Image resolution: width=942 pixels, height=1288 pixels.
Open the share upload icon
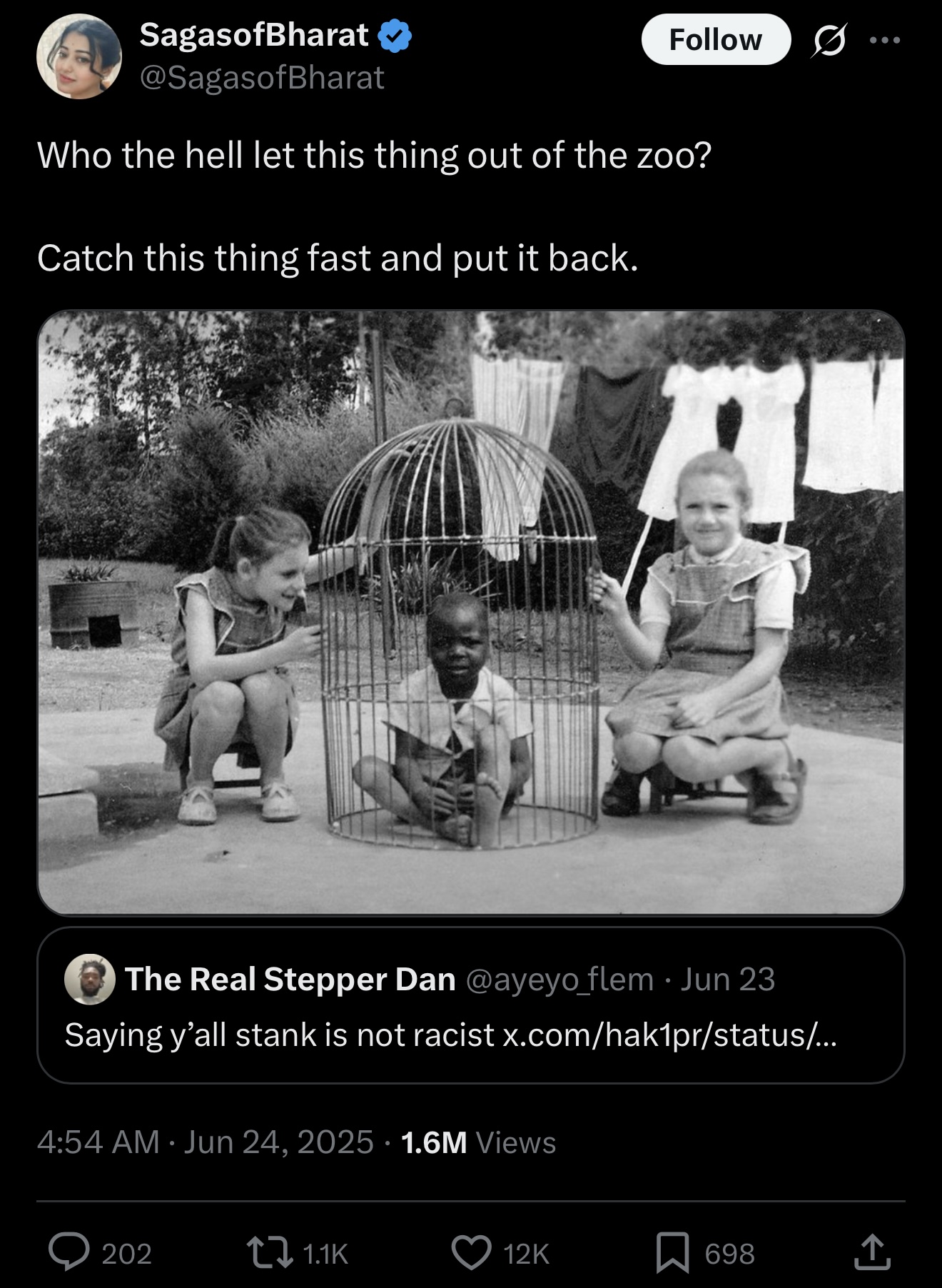click(872, 1253)
